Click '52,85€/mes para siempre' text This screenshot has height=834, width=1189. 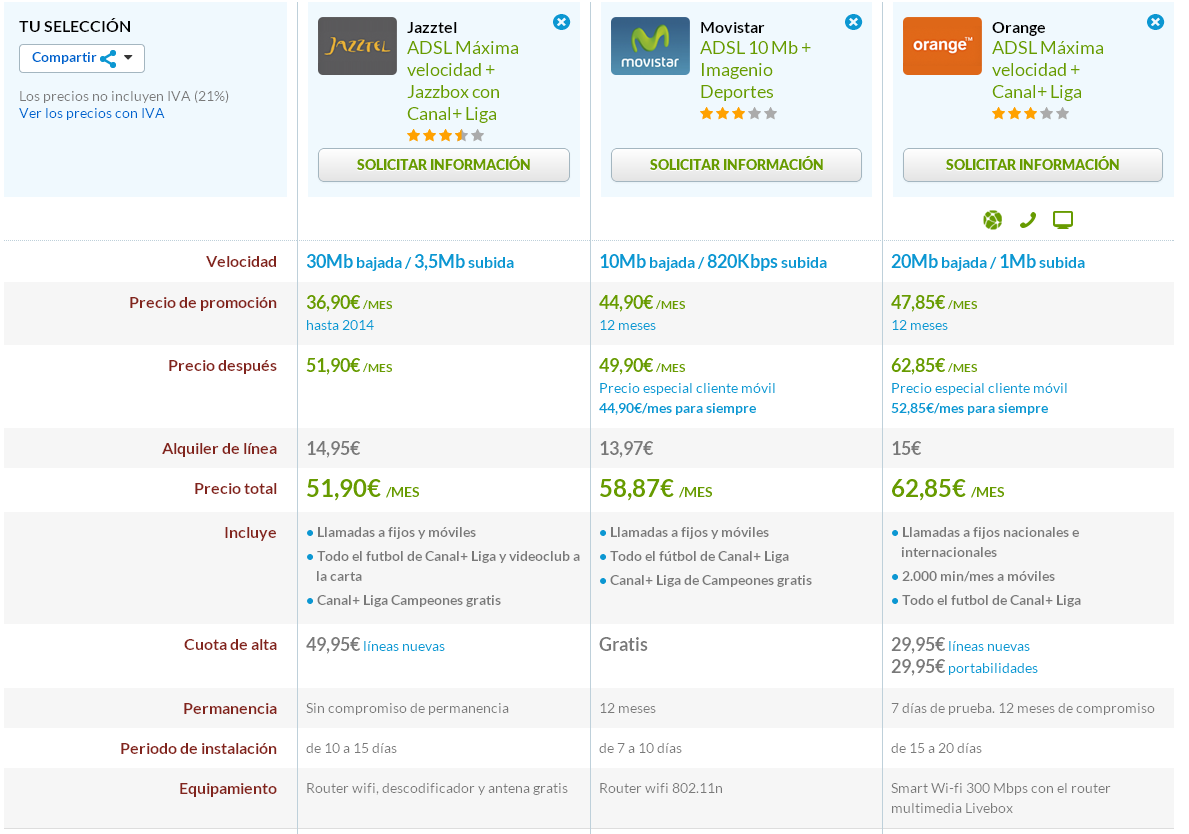(x=969, y=408)
